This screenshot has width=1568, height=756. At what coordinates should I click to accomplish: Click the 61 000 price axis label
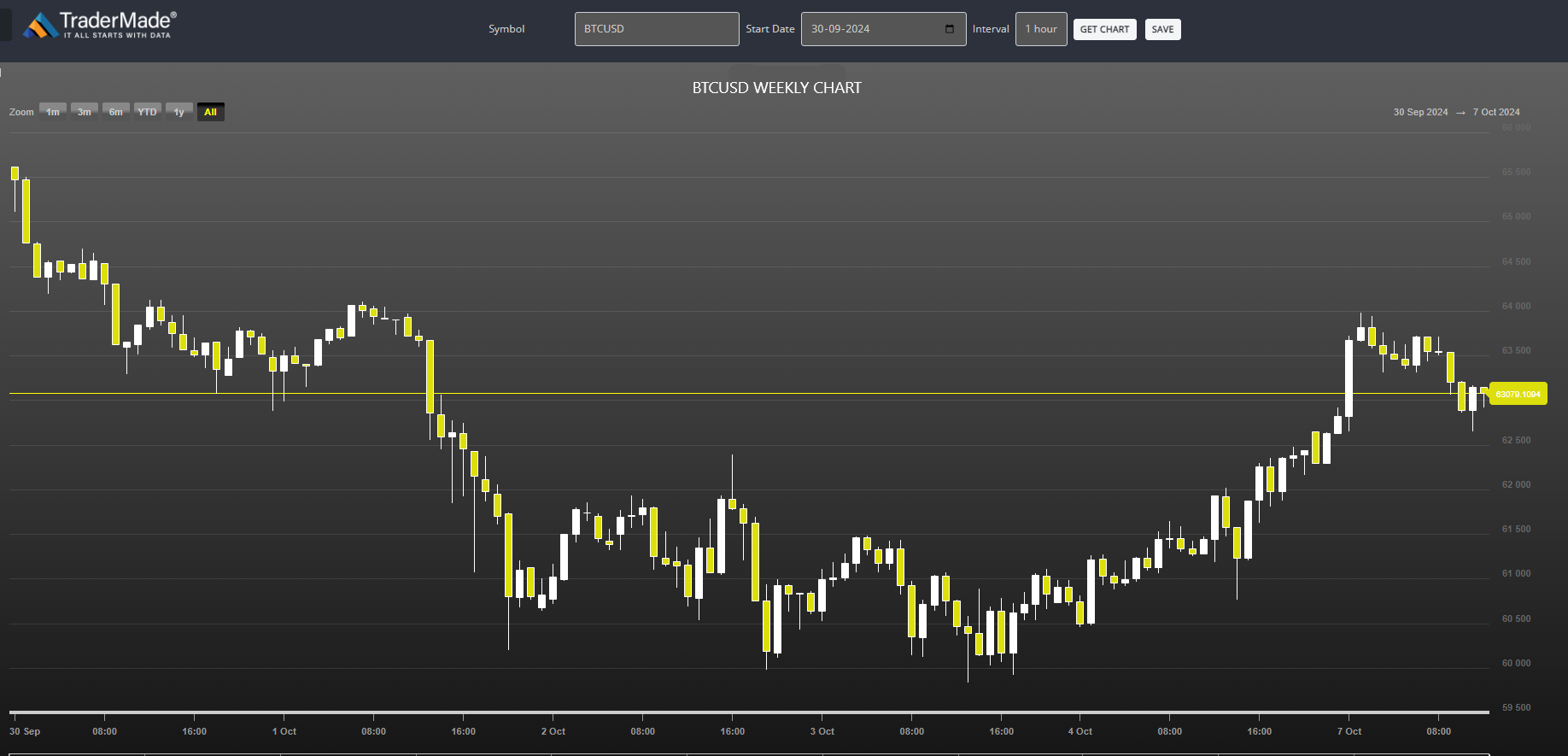pyautogui.click(x=1516, y=573)
